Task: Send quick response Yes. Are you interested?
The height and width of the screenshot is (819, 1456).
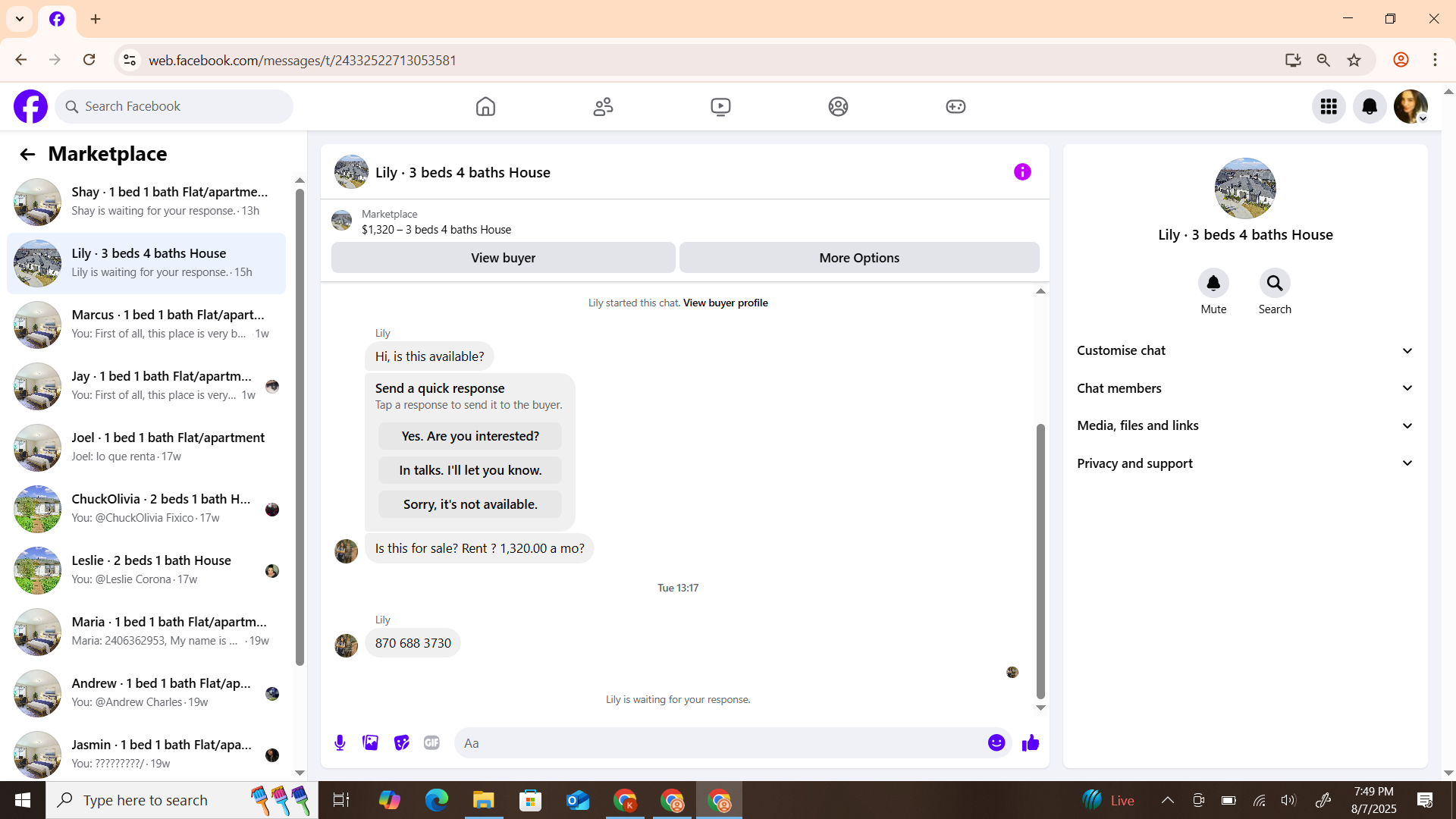Action: pyautogui.click(x=470, y=436)
